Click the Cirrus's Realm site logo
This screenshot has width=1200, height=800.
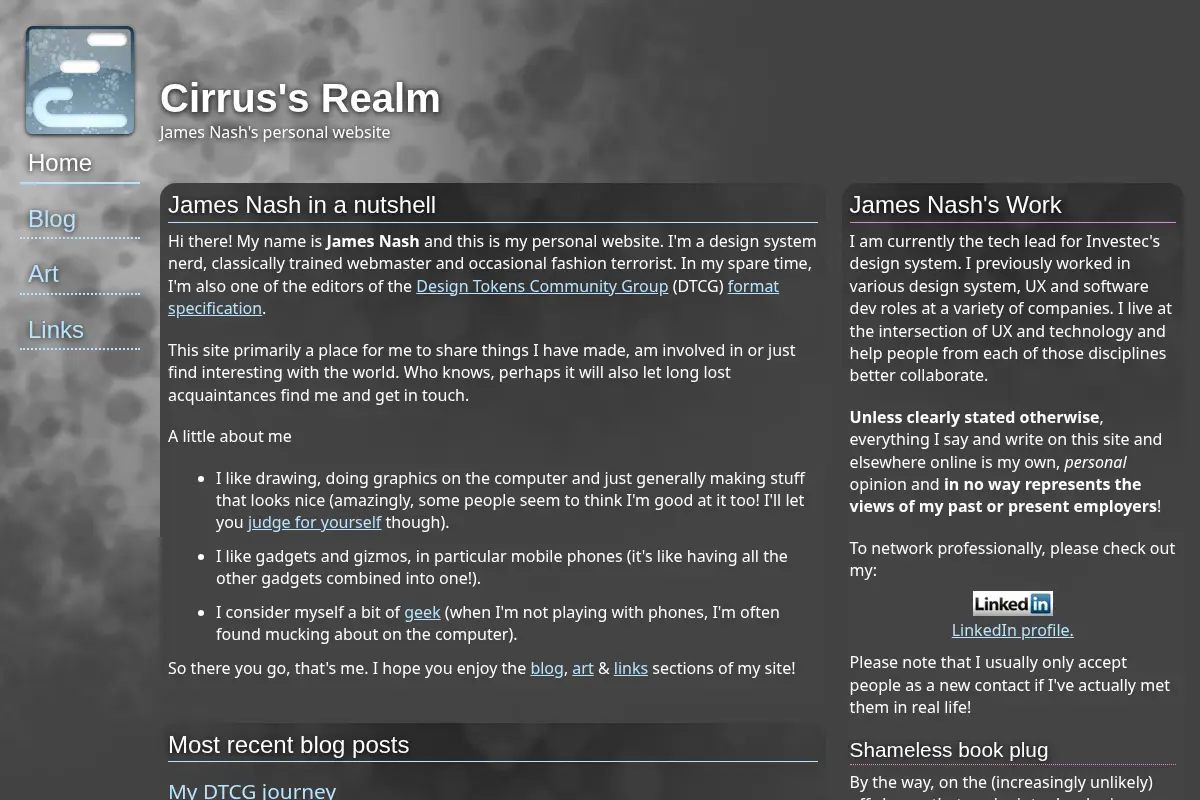pyautogui.click(x=80, y=81)
